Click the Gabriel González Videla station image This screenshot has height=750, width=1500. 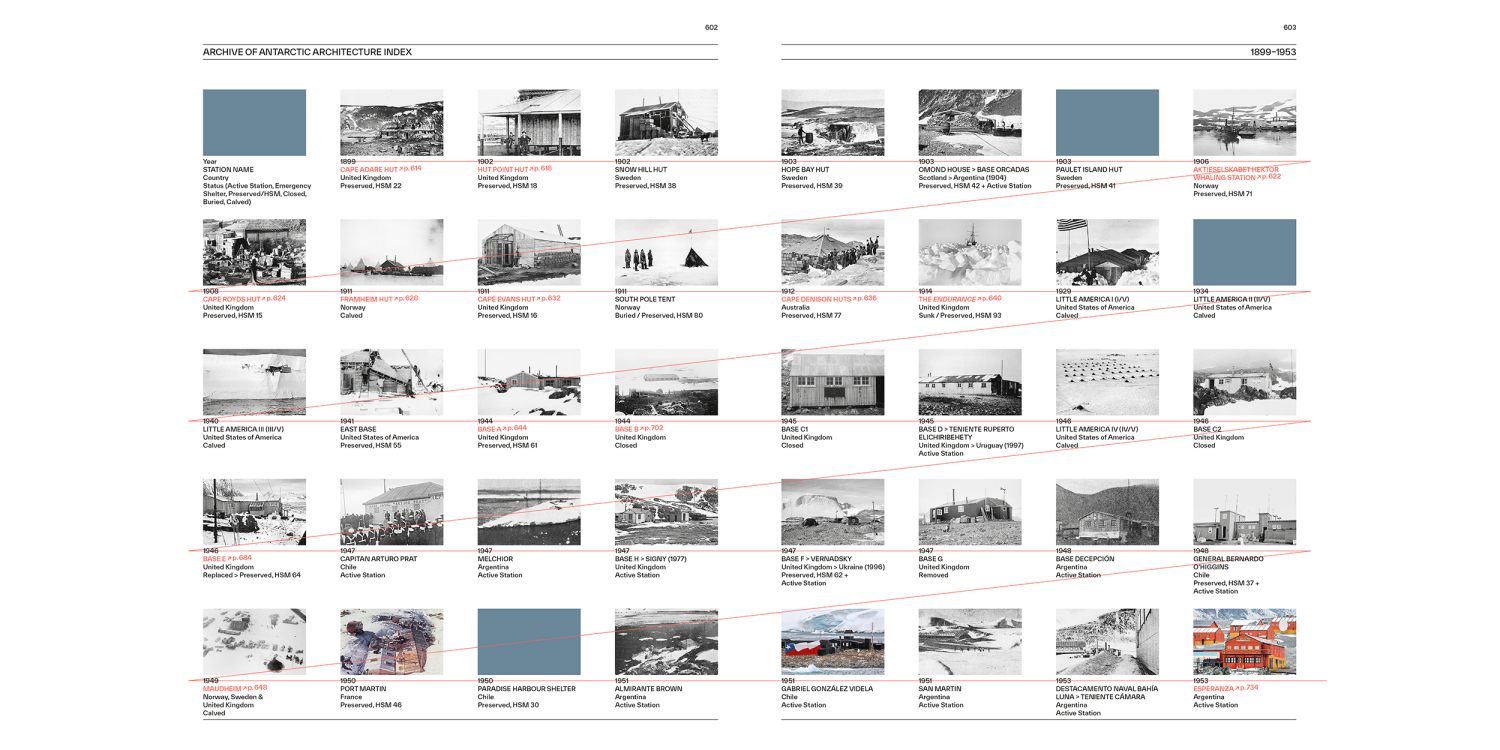832,641
